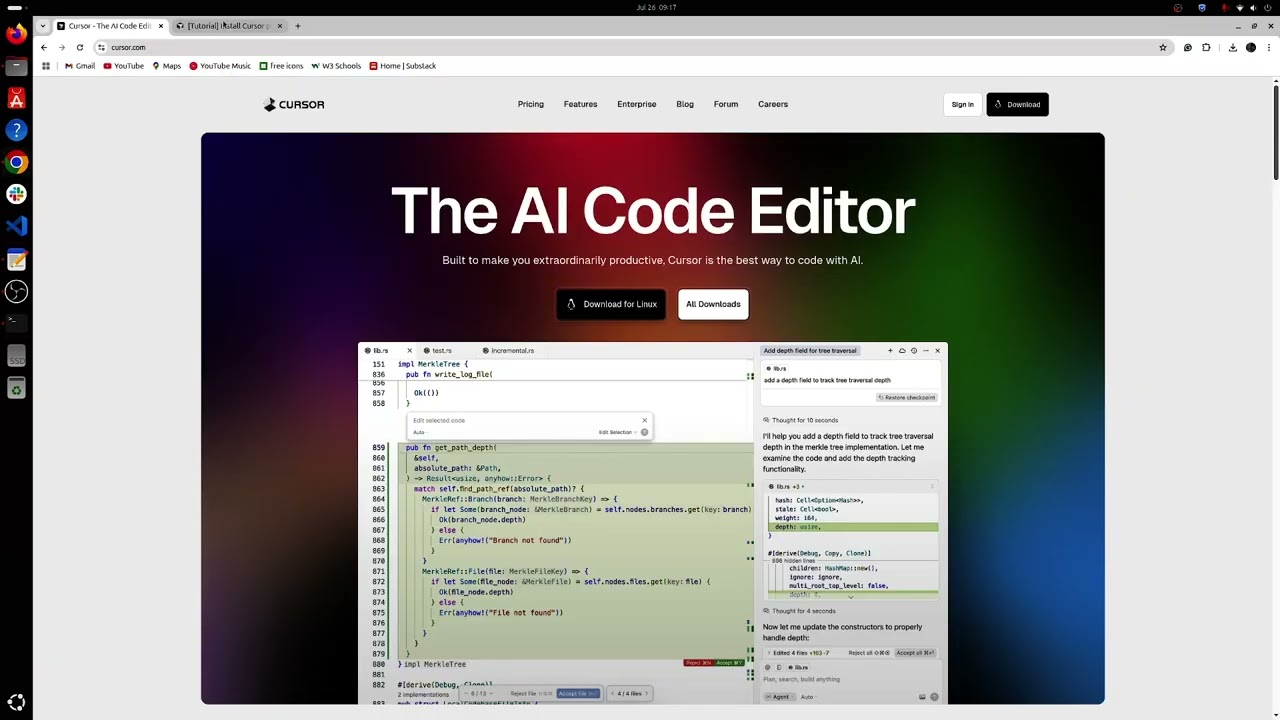Screen dimensions: 1280x720
Task: Open the Trash dock icon
Action: pos(16,388)
